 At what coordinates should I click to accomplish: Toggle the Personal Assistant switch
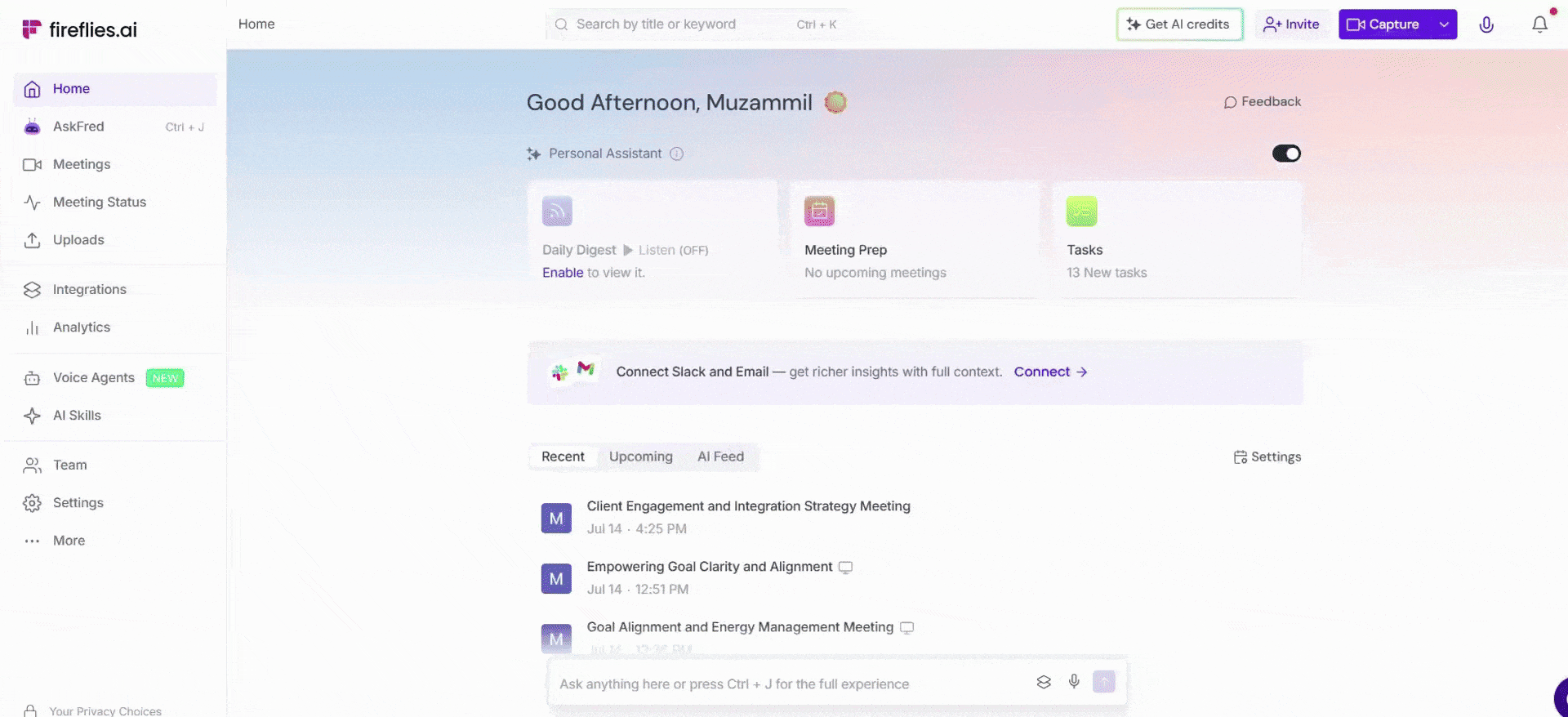(1286, 154)
